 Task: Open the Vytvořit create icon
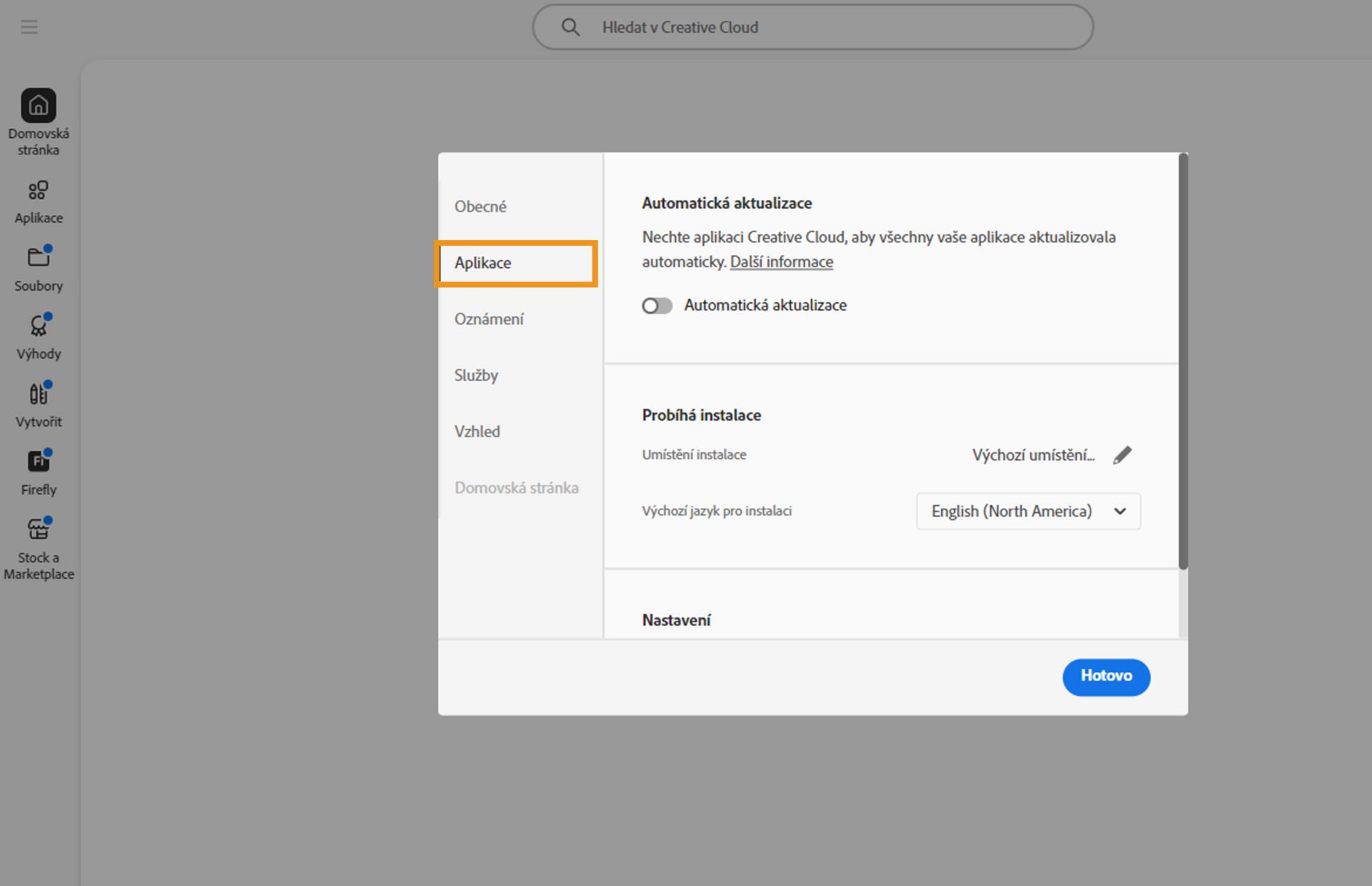[39, 394]
